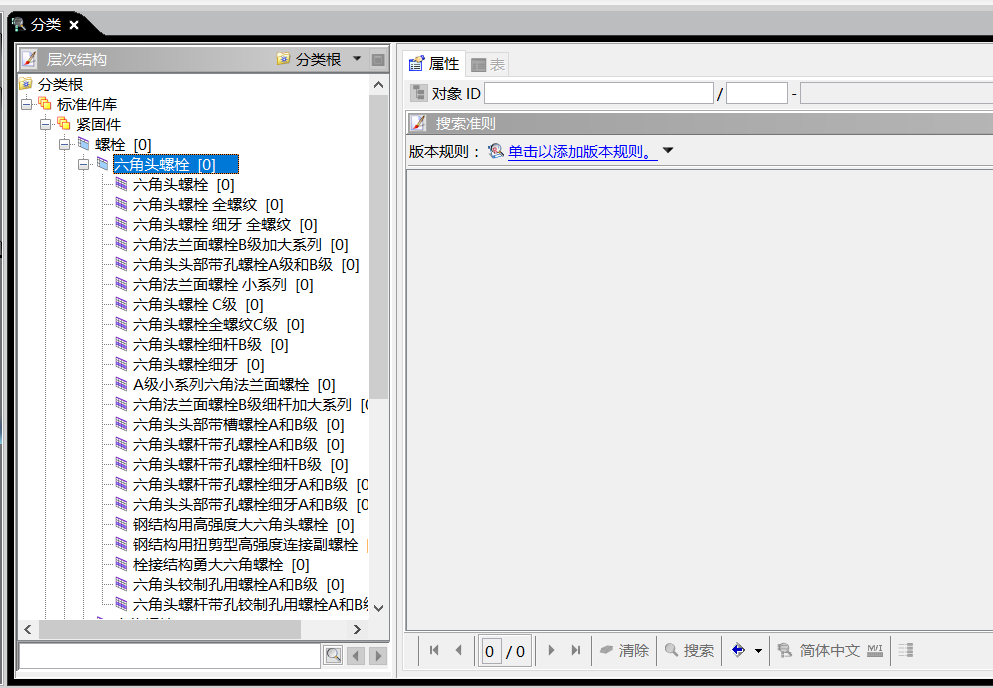Switch to the 表 tab
Viewport: 993px width, 688px height.
pos(488,65)
